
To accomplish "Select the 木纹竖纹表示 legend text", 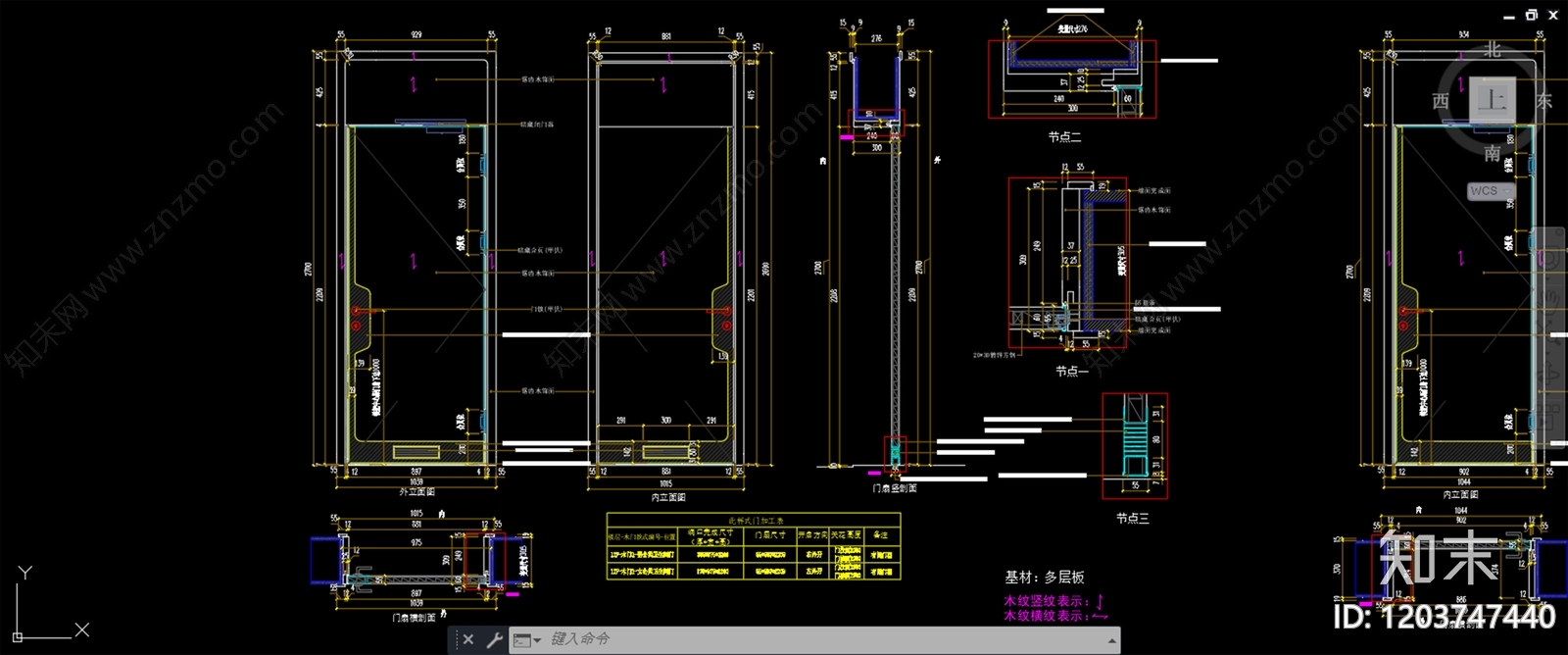I will (x=1047, y=601).
